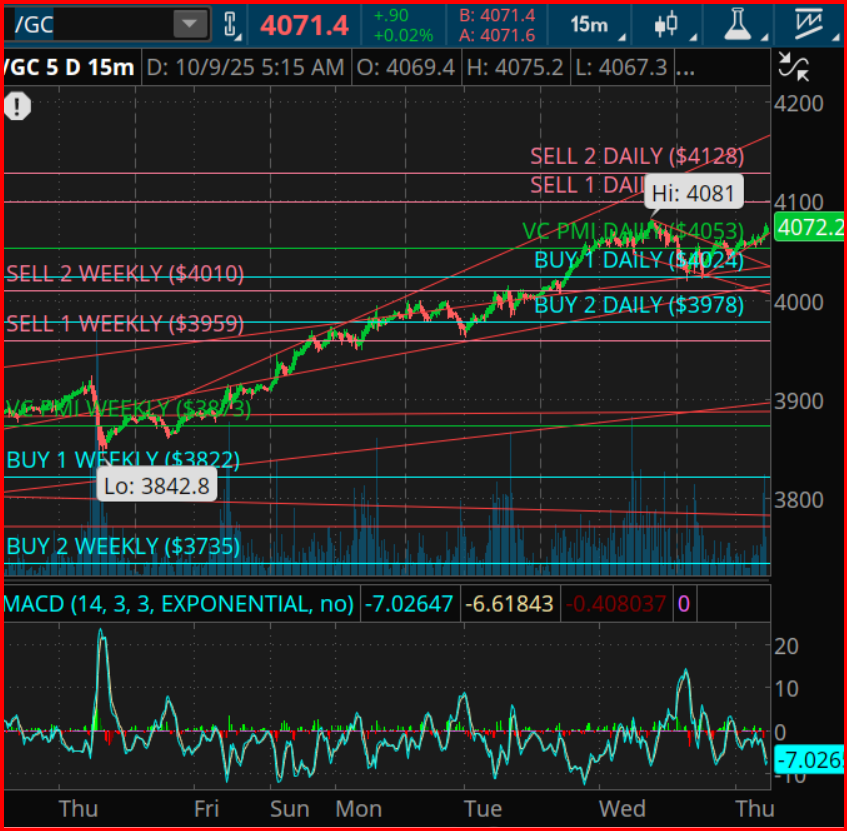Open the Drawings tool icon
This screenshot has width=847, height=831.
(808, 24)
